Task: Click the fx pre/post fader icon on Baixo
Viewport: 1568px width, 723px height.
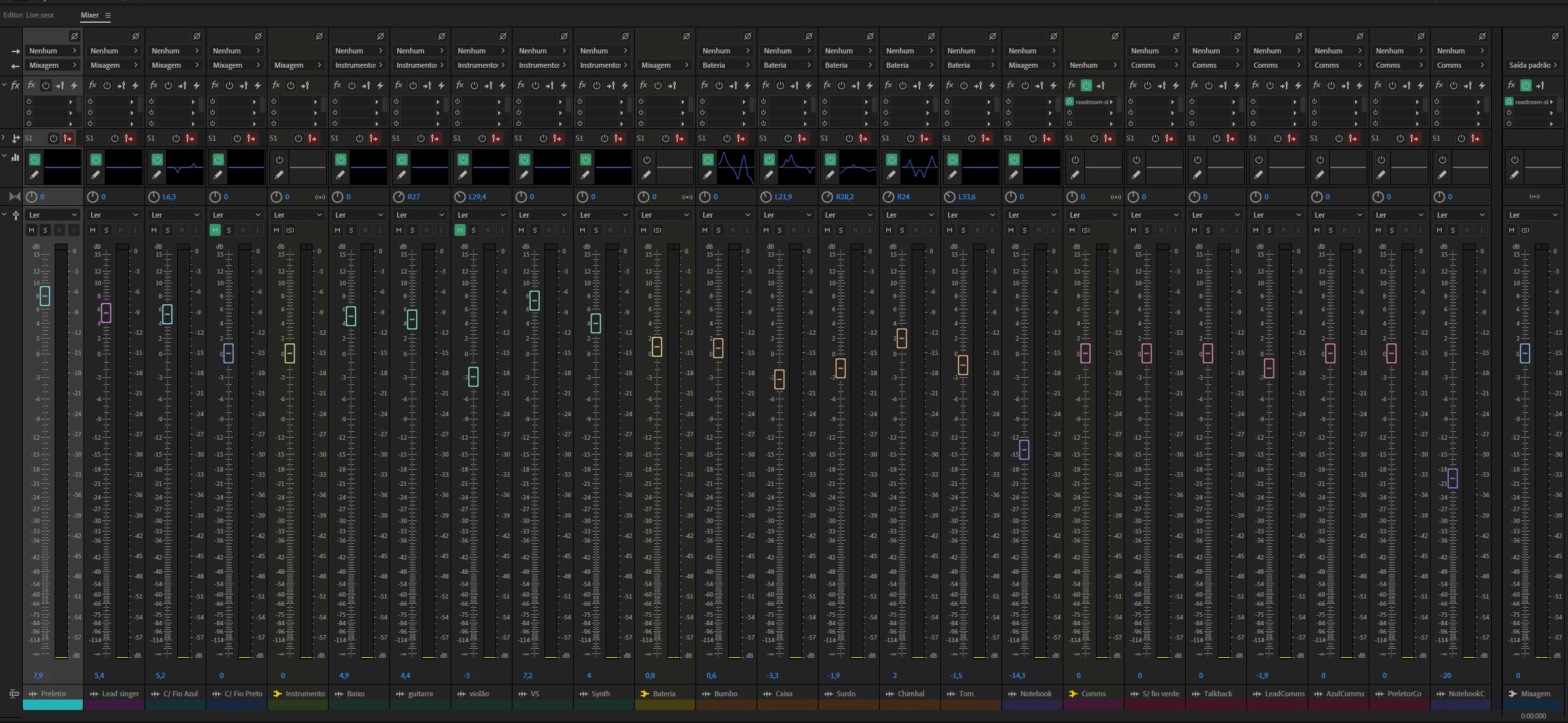Action: (366, 85)
